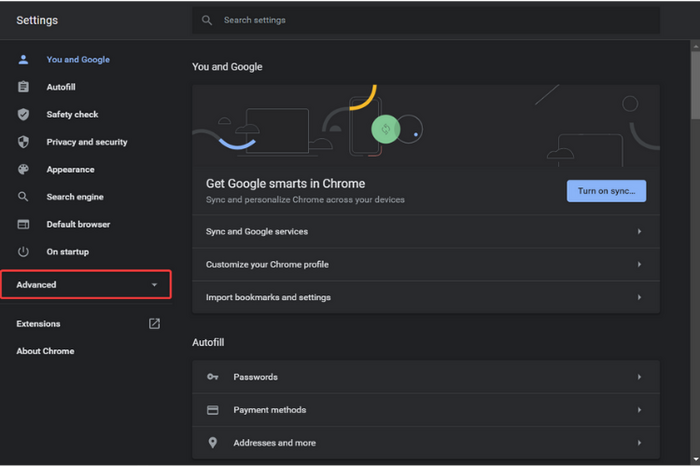Click the search magnifier icon in settings bar
The width and height of the screenshot is (700, 466).
(x=207, y=20)
